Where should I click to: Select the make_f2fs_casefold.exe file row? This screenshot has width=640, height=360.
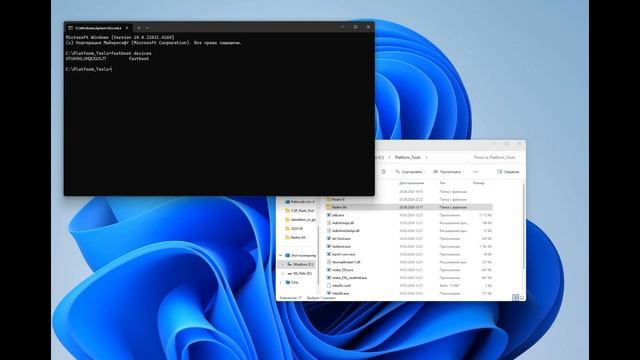pyautogui.click(x=409, y=278)
